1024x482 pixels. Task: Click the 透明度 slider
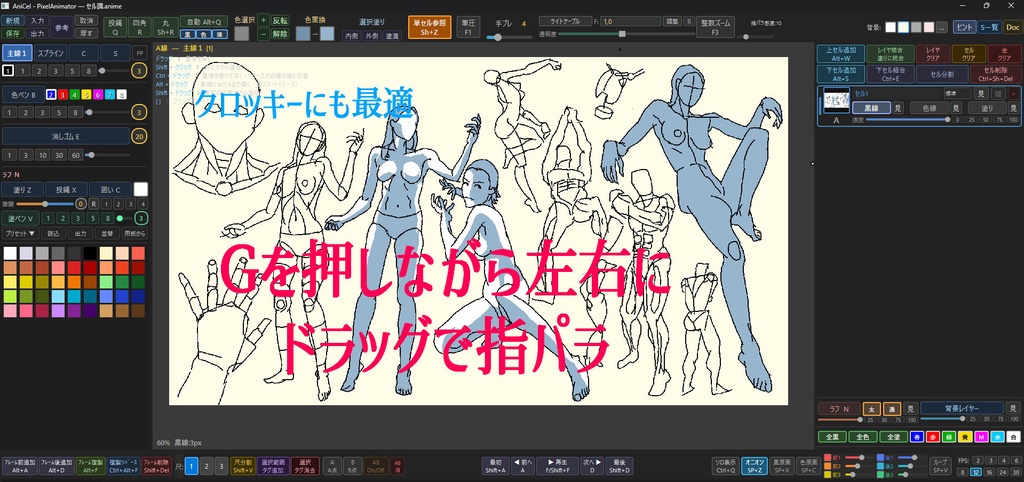coord(628,33)
